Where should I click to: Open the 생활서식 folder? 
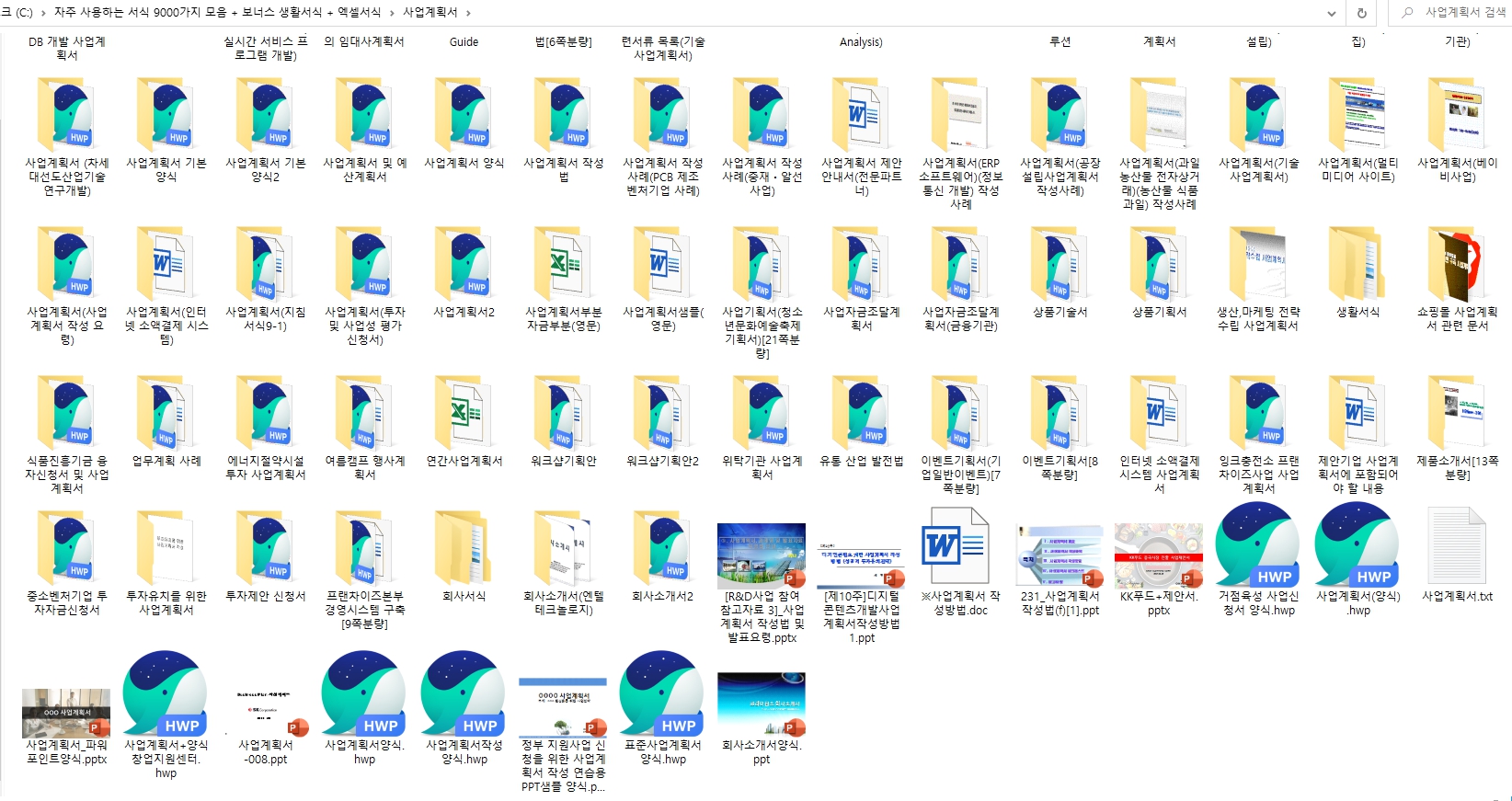(x=1357, y=264)
